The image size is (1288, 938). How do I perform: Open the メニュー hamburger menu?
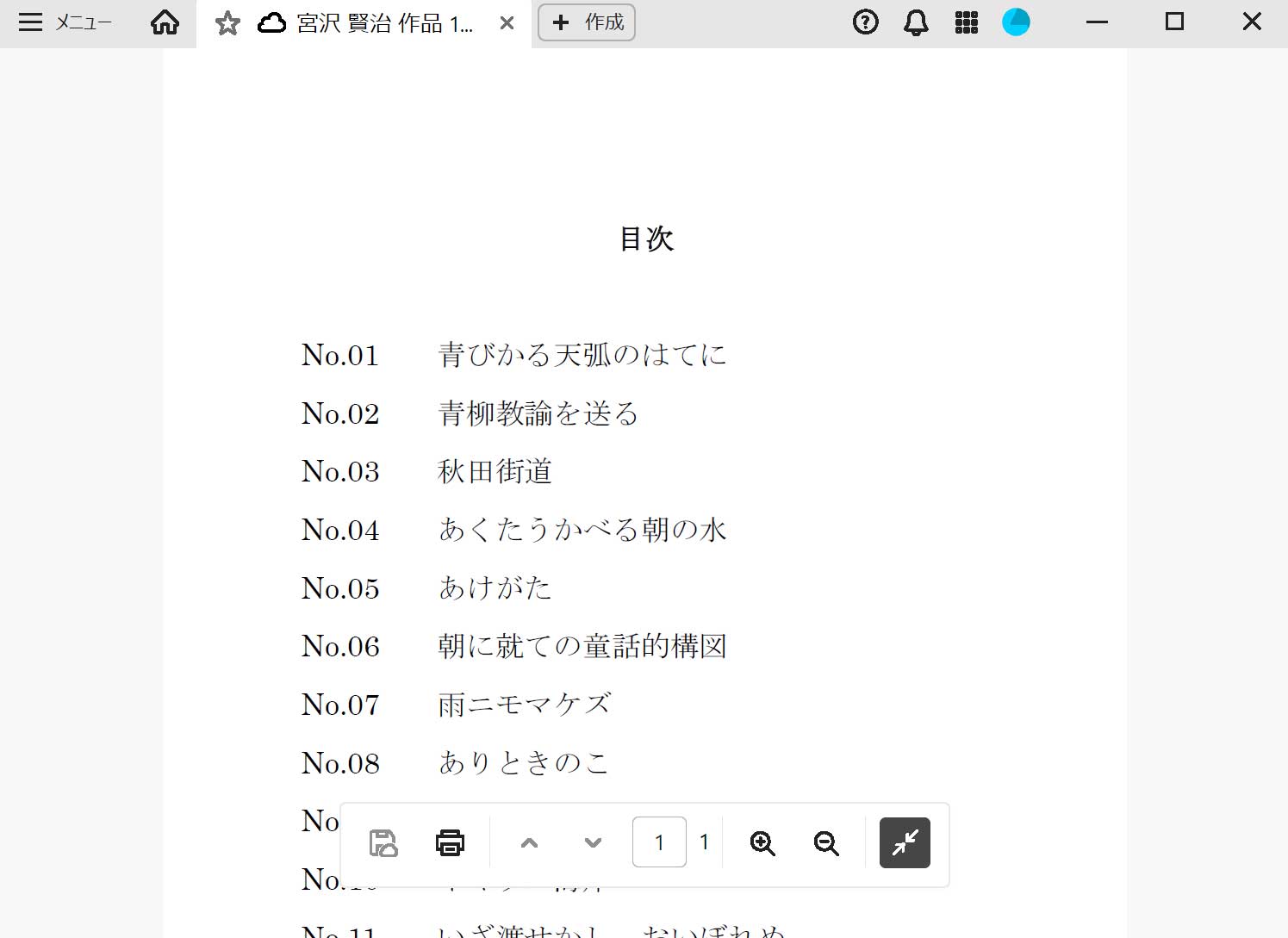coord(65,22)
